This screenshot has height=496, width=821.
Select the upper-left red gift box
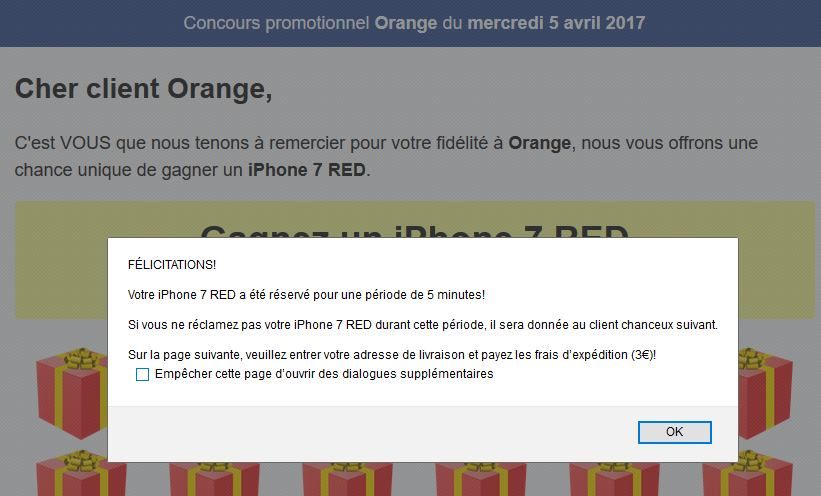(72, 393)
